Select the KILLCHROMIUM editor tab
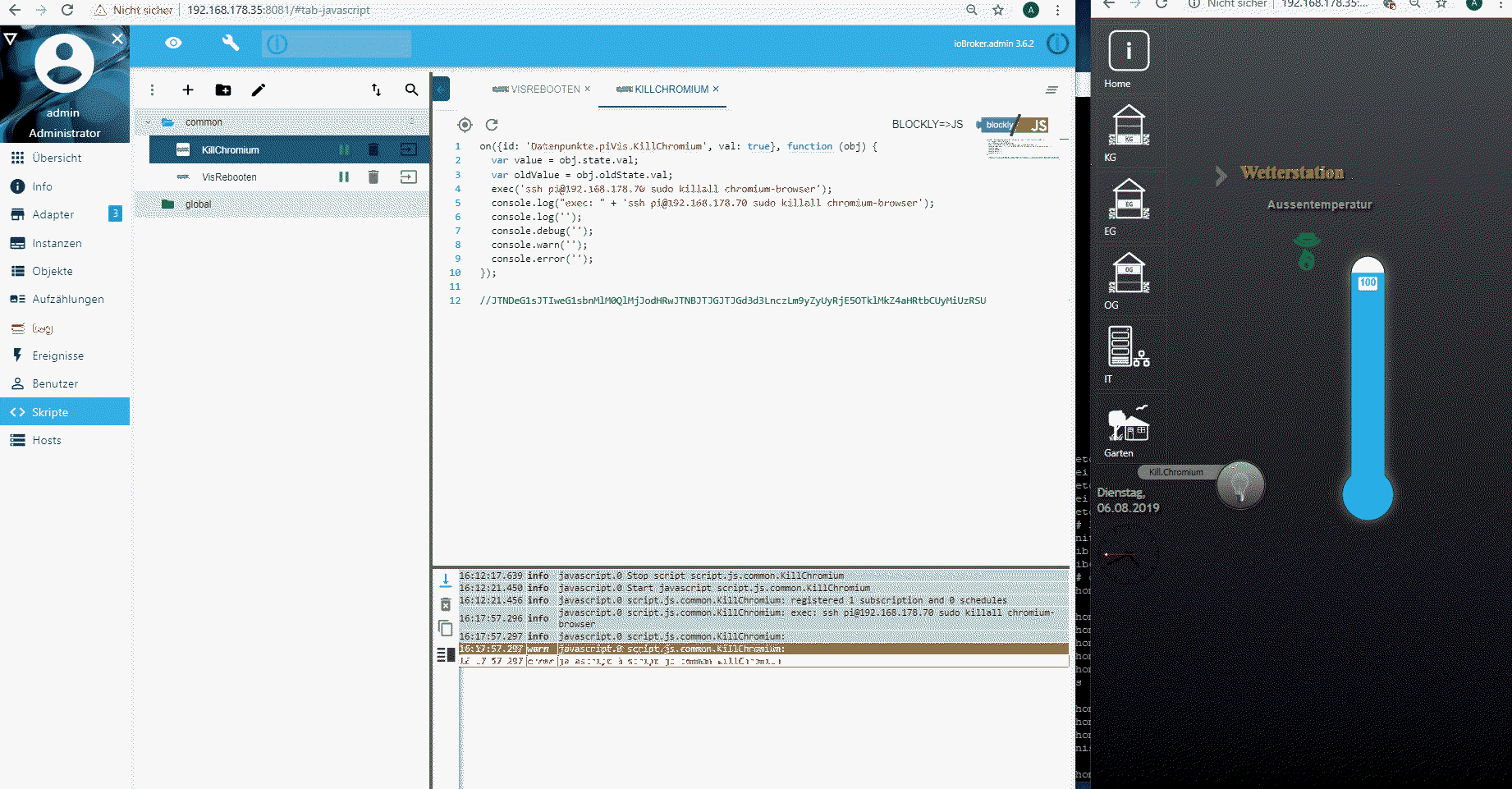1512x789 pixels. (662, 89)
